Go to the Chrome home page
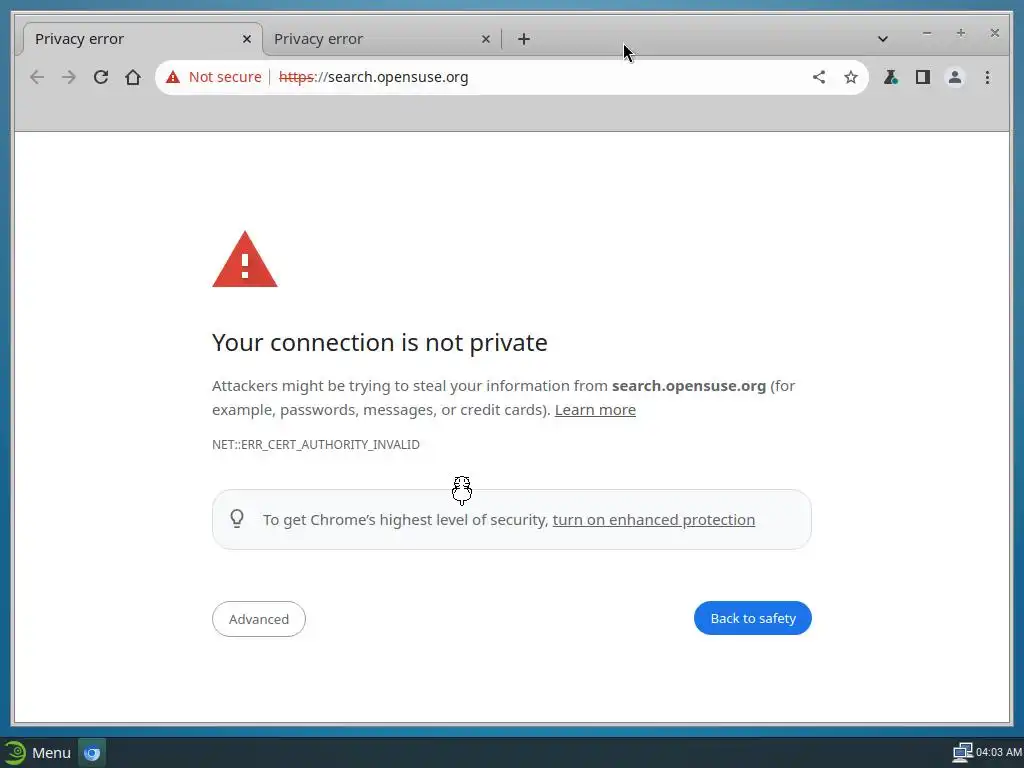Image resolution: width=1024 pixels, height=768 pixels. [133, 77]
